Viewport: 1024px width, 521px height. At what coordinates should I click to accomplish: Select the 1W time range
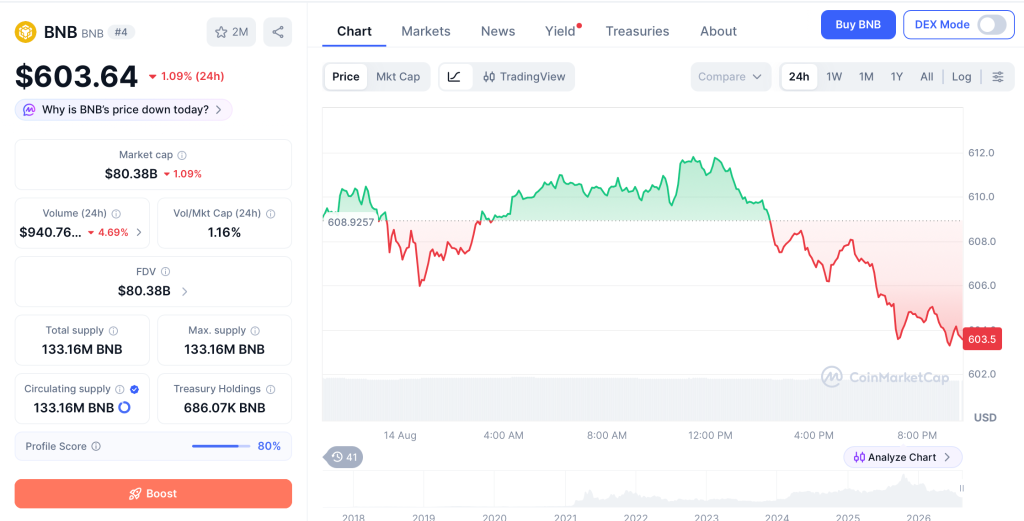pos(834,76)
